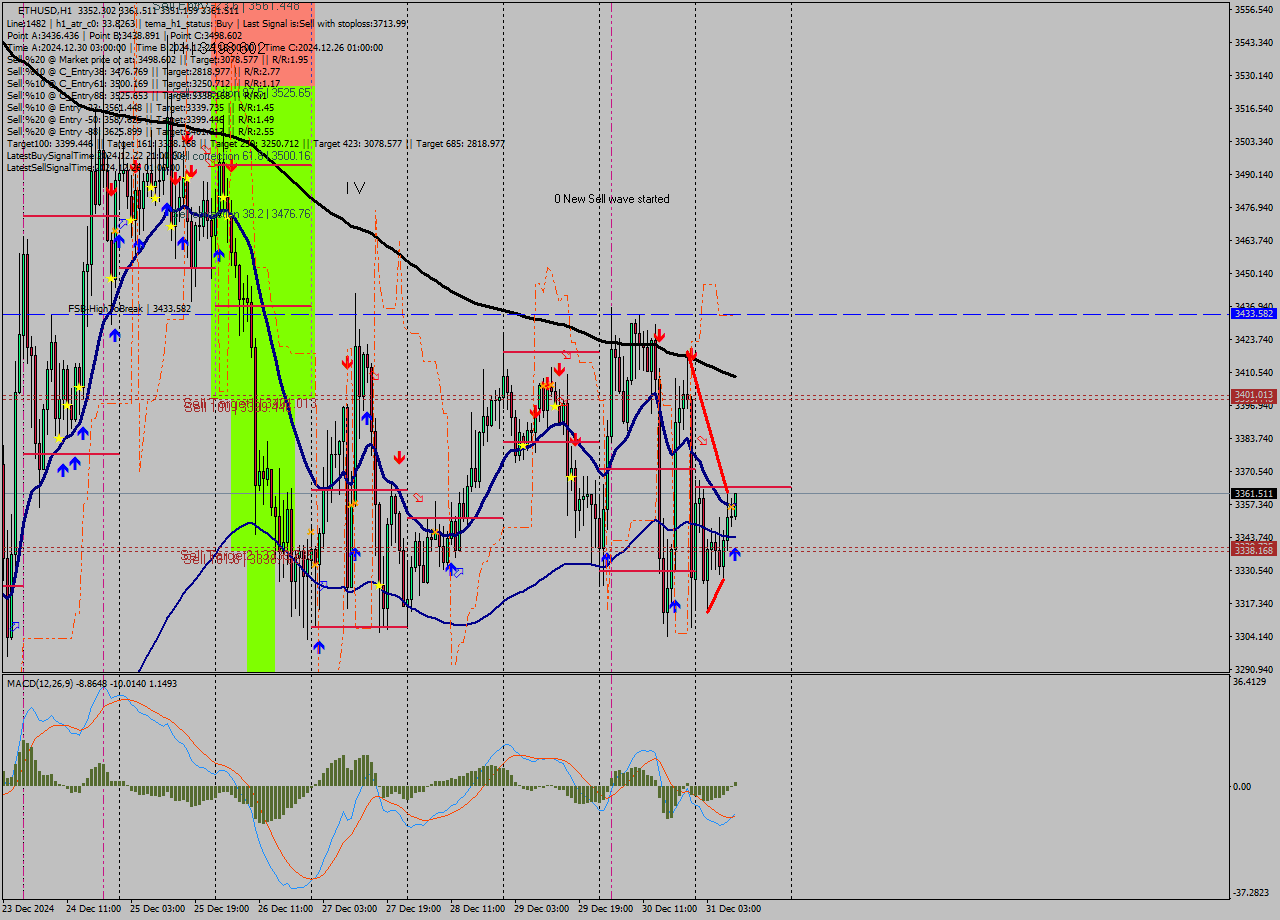Screen dimensions: 1280x920
Task: Click the '27 Dec 19:00' time label
Action: (414, 909)
